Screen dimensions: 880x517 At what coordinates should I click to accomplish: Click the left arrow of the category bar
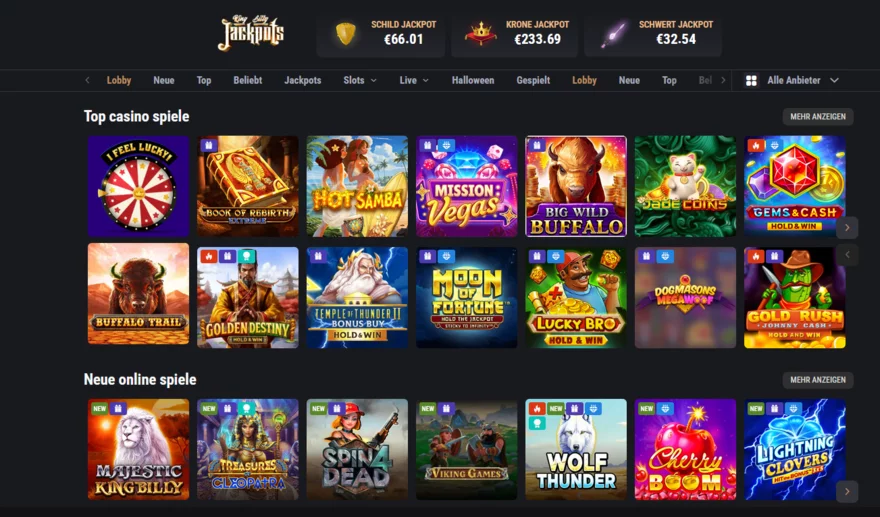(87, 80)
